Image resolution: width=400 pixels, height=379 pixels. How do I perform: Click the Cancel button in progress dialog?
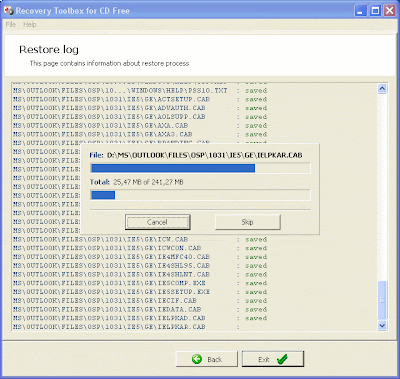coord(157,222)
